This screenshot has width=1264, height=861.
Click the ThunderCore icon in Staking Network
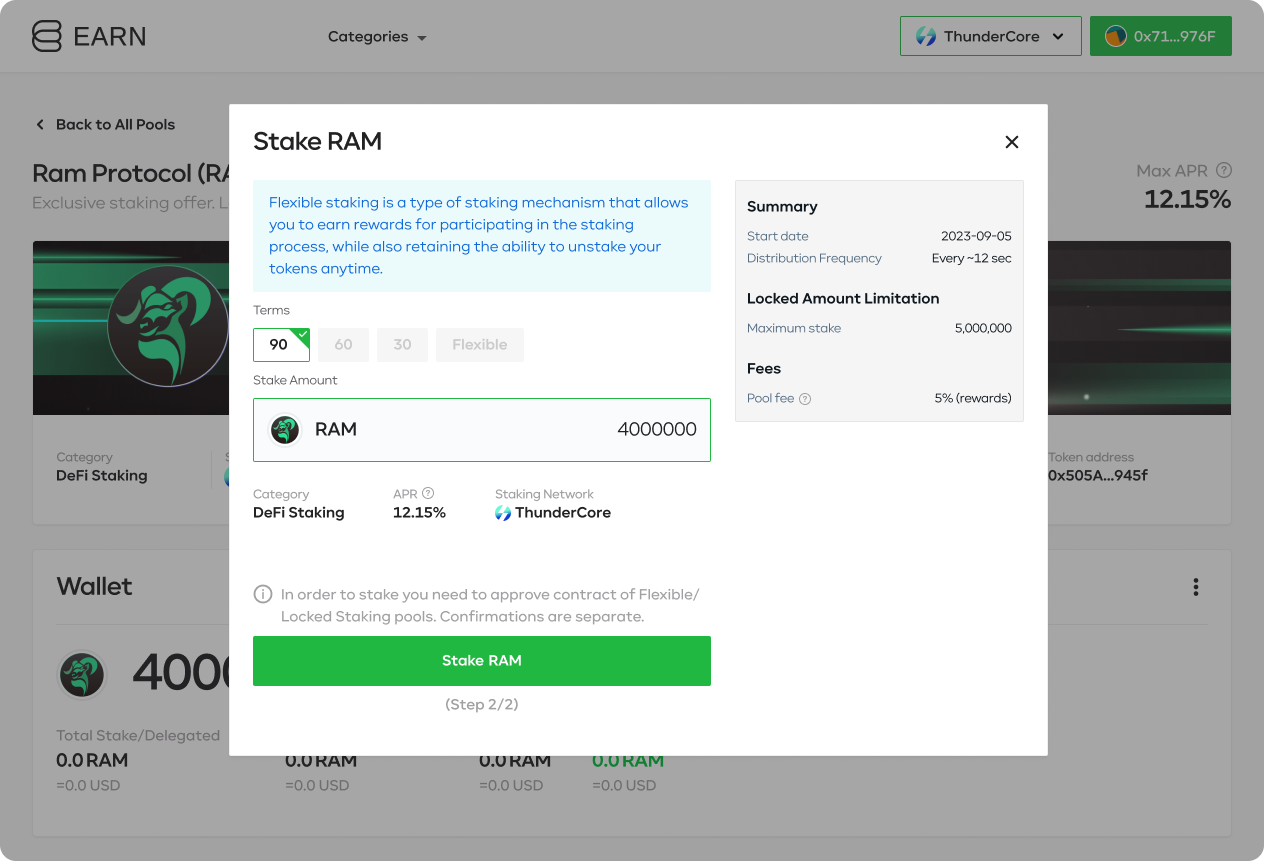pos(503,513)
